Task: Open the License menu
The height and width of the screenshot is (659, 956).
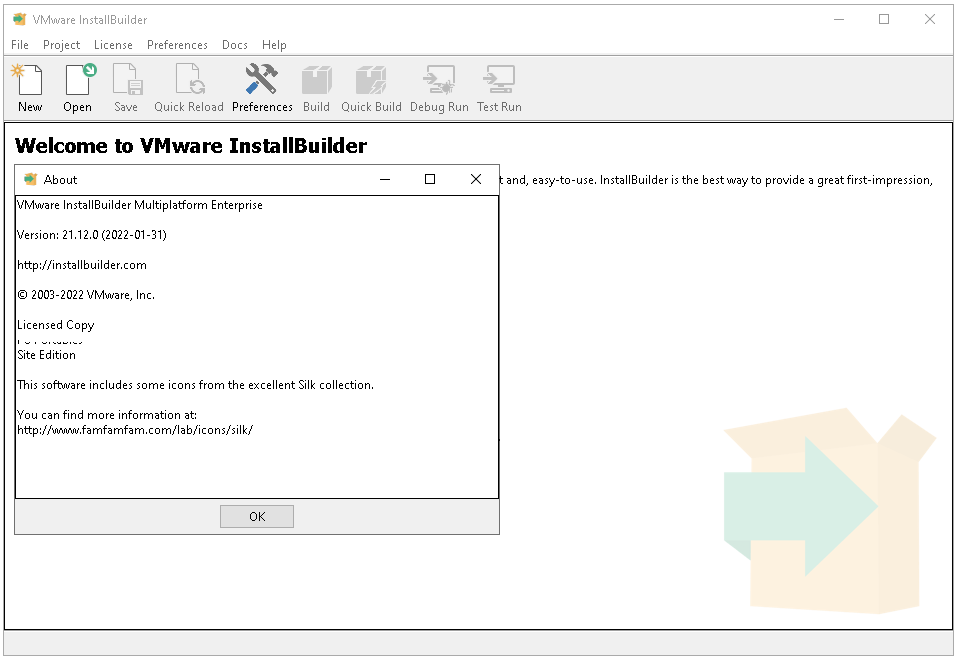Action: click(113, 45)
